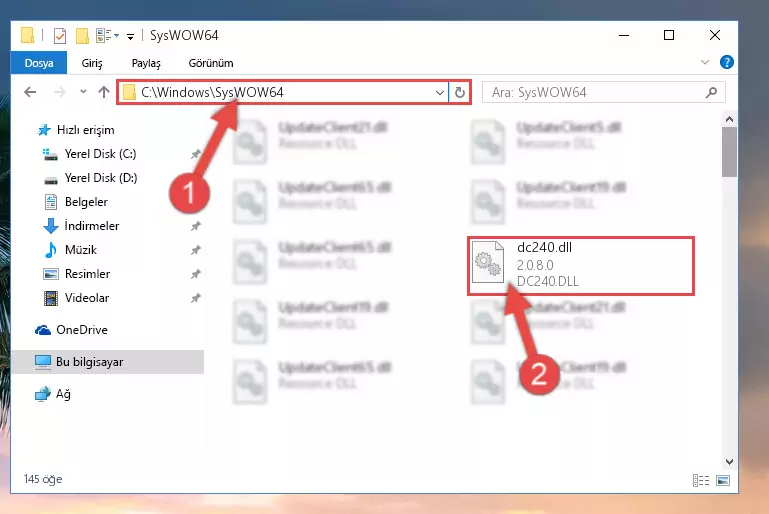Go forward with the right arrow
This screenshot has height=514, width=769.
[59, 92]
